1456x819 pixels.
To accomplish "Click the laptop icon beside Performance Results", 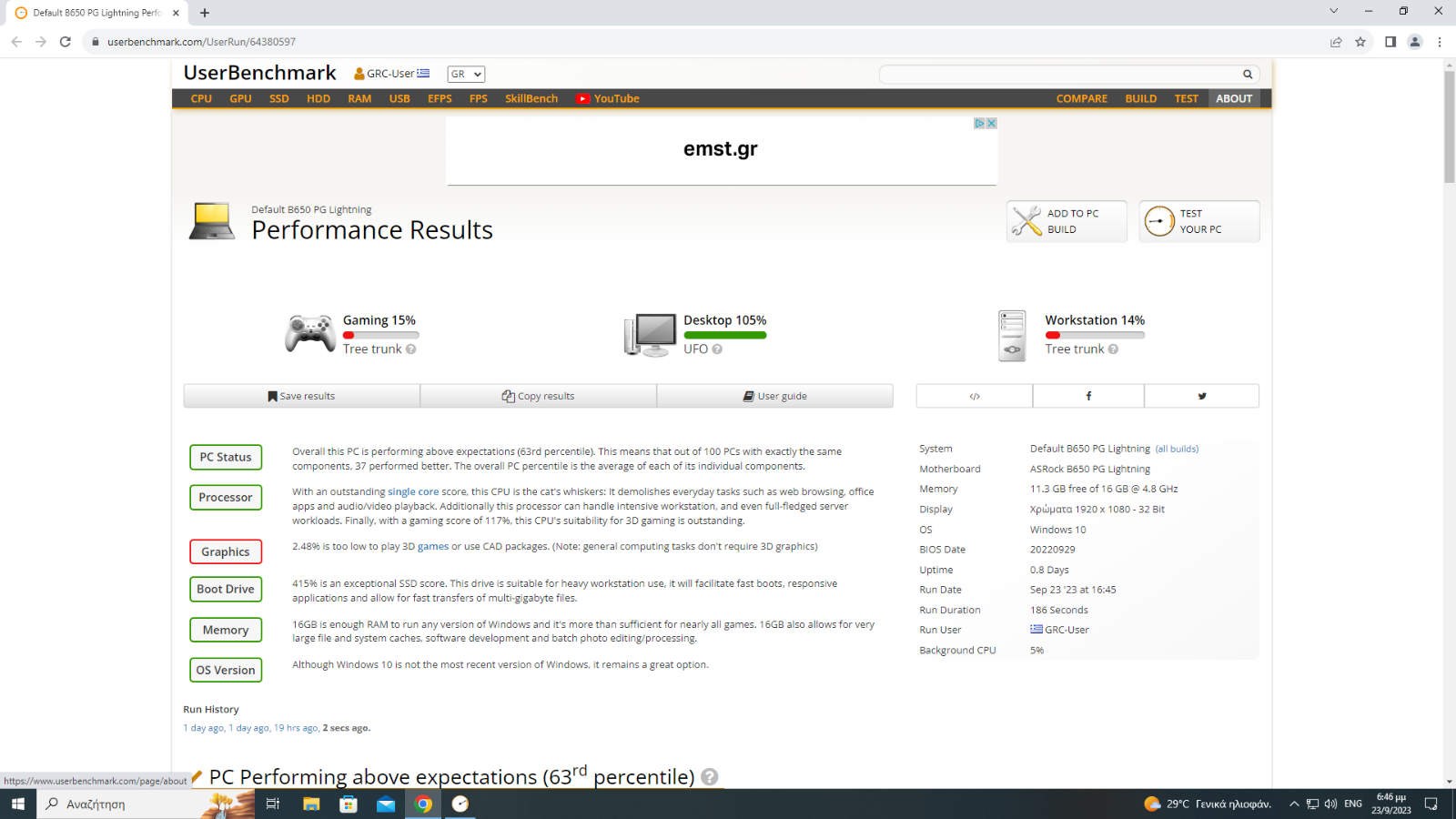I will [212, 221].
